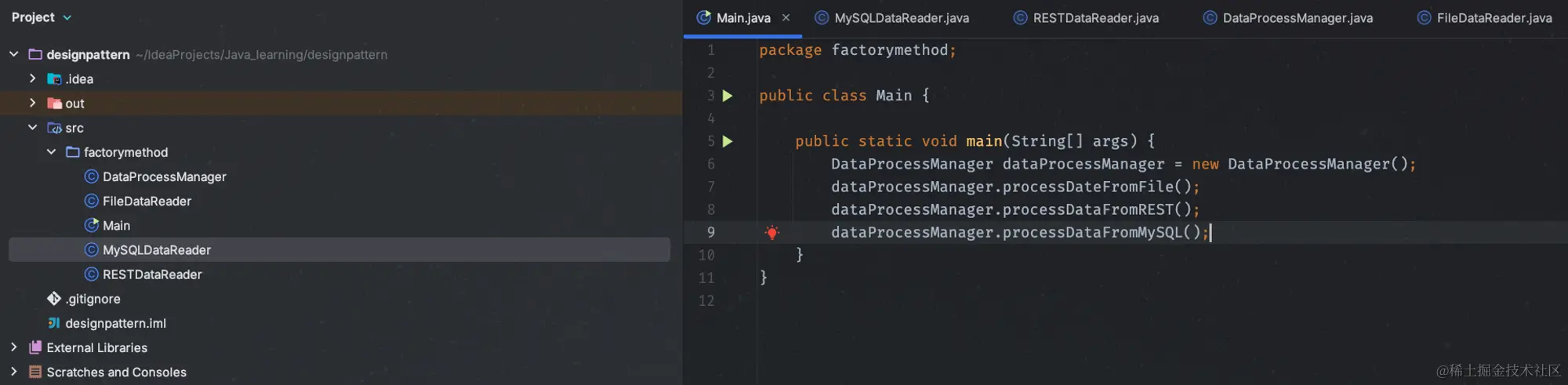This screenshot has width=1568, height=385.
Task: Collapse the designpattern root chevron
Action: [x=14, y=54]
